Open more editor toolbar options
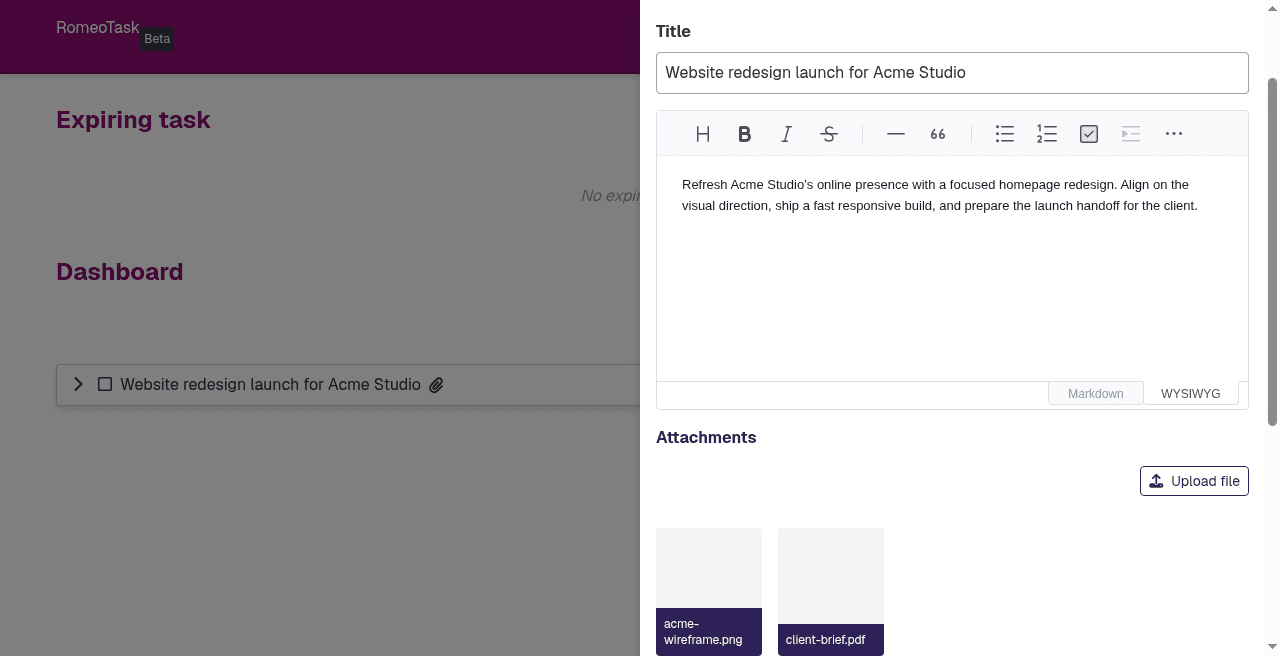The width and height of the screenshot is (1280, 656). click(1174, 134)
